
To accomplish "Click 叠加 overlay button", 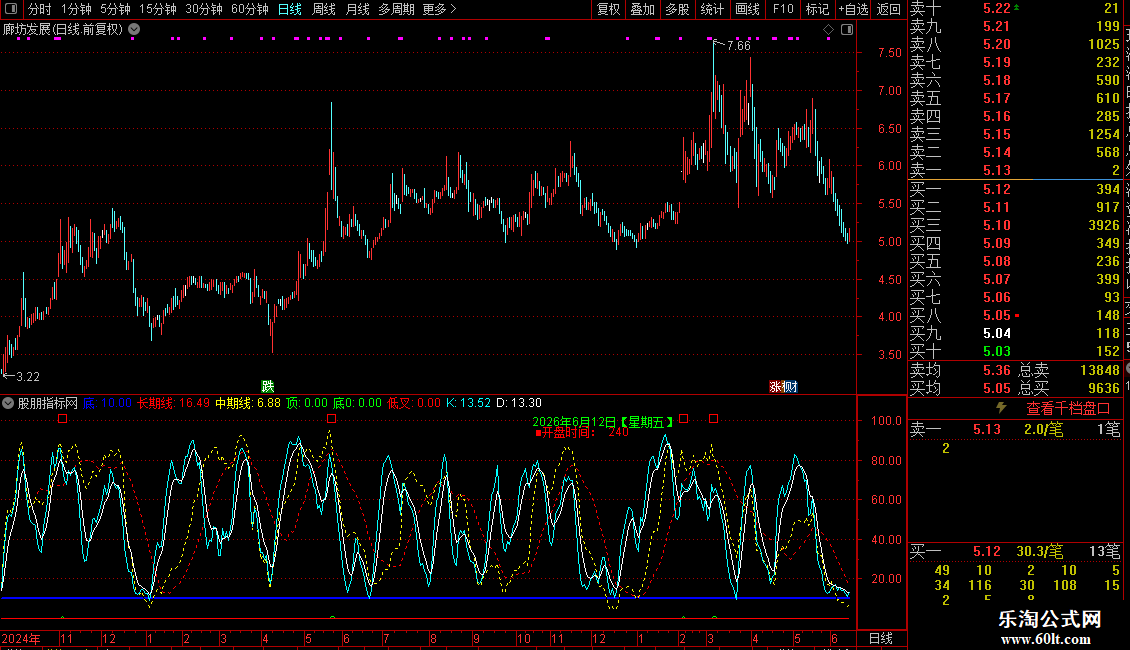I will 643,9.
